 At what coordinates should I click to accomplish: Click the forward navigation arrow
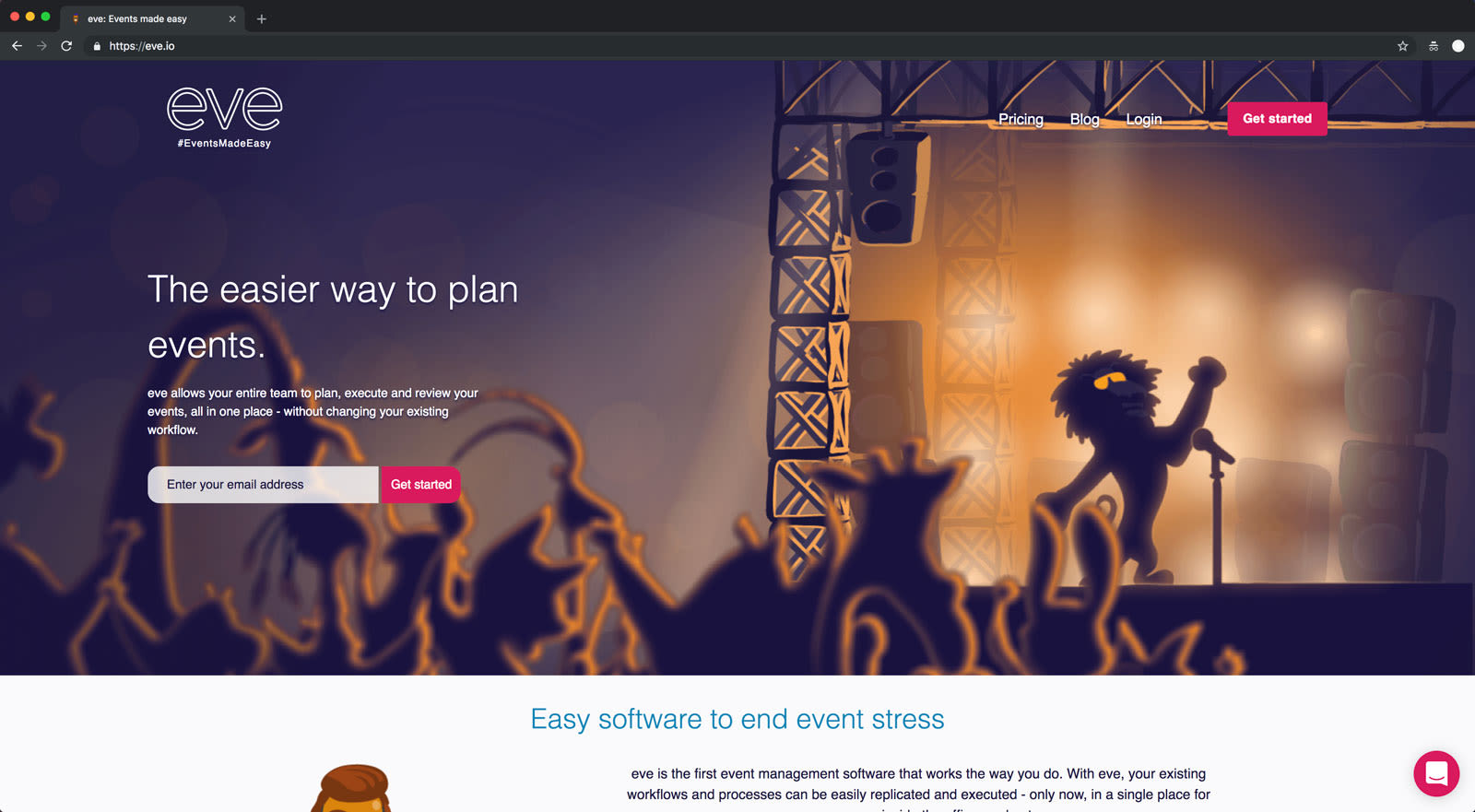41,46
